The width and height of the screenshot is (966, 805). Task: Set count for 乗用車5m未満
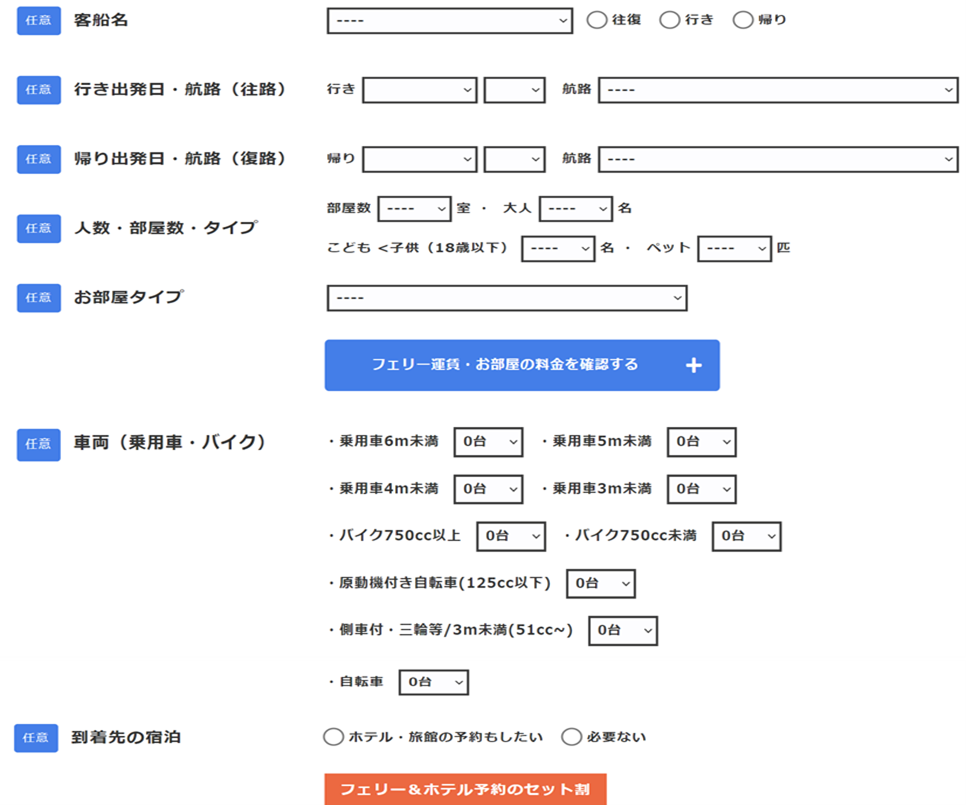pyautogui.click(x=702, y=442)
